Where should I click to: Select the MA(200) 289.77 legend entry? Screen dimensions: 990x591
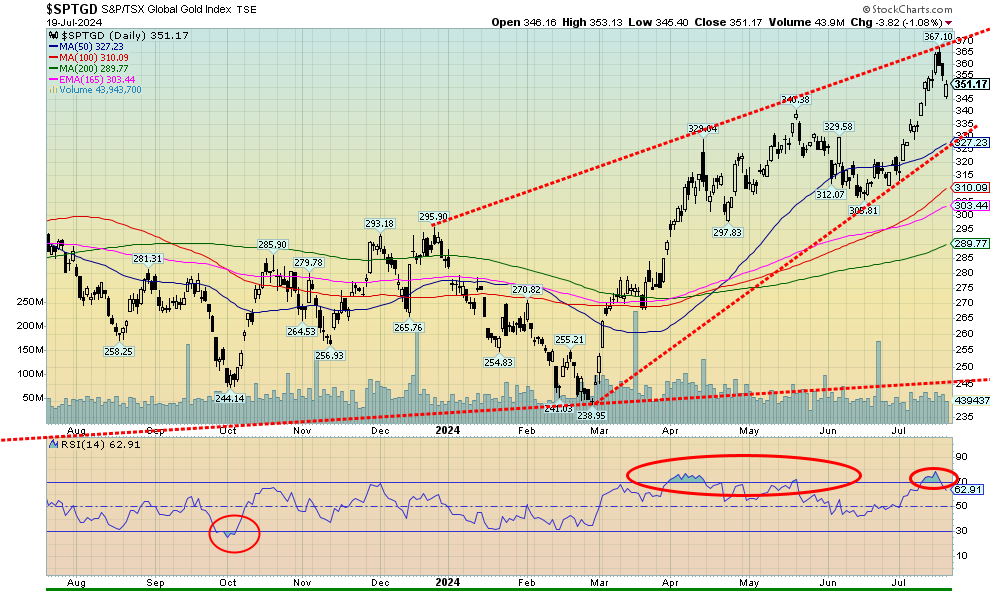90,68
